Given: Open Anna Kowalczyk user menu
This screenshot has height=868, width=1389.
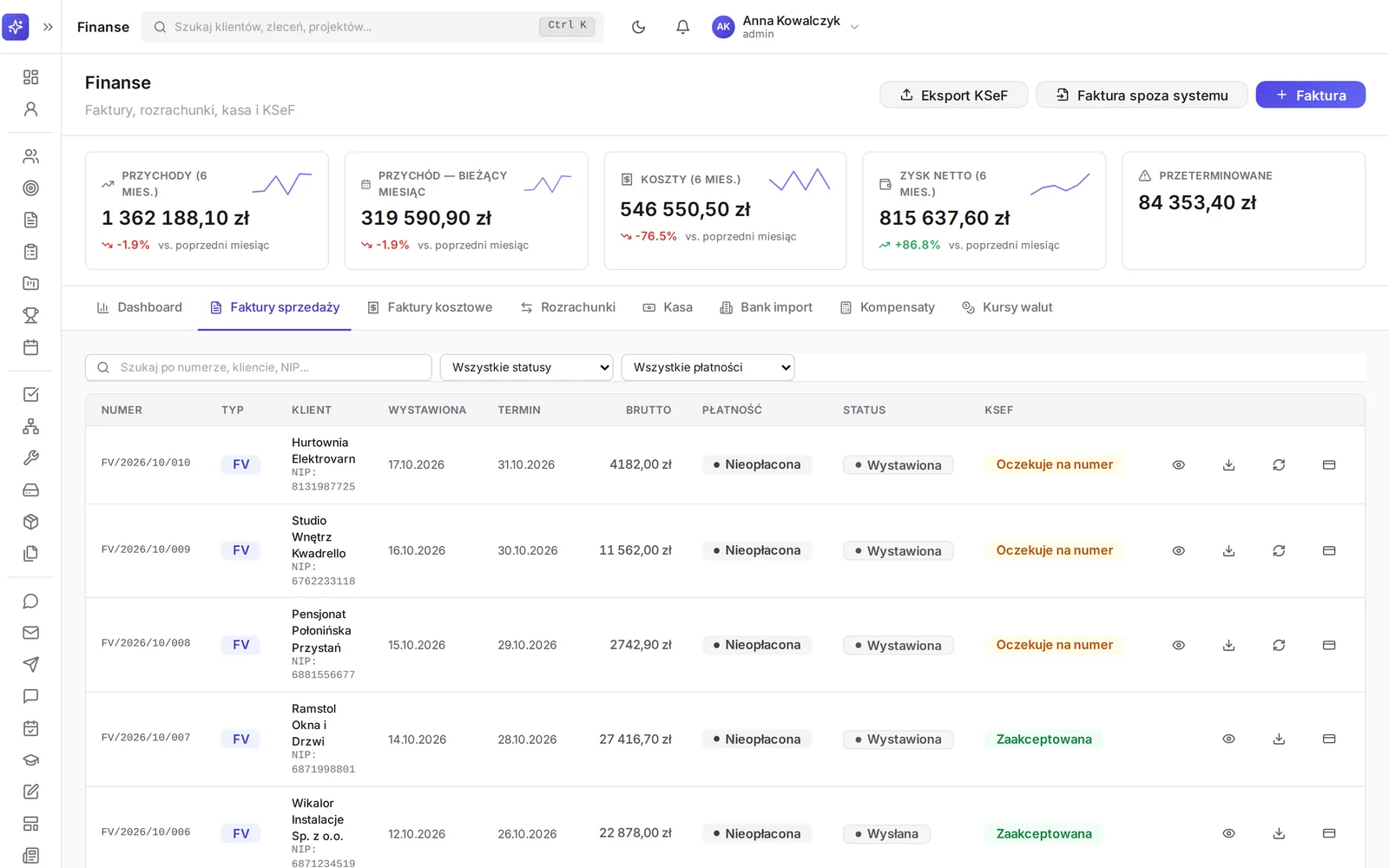Looking at the screenshot, I should (786, 27).
